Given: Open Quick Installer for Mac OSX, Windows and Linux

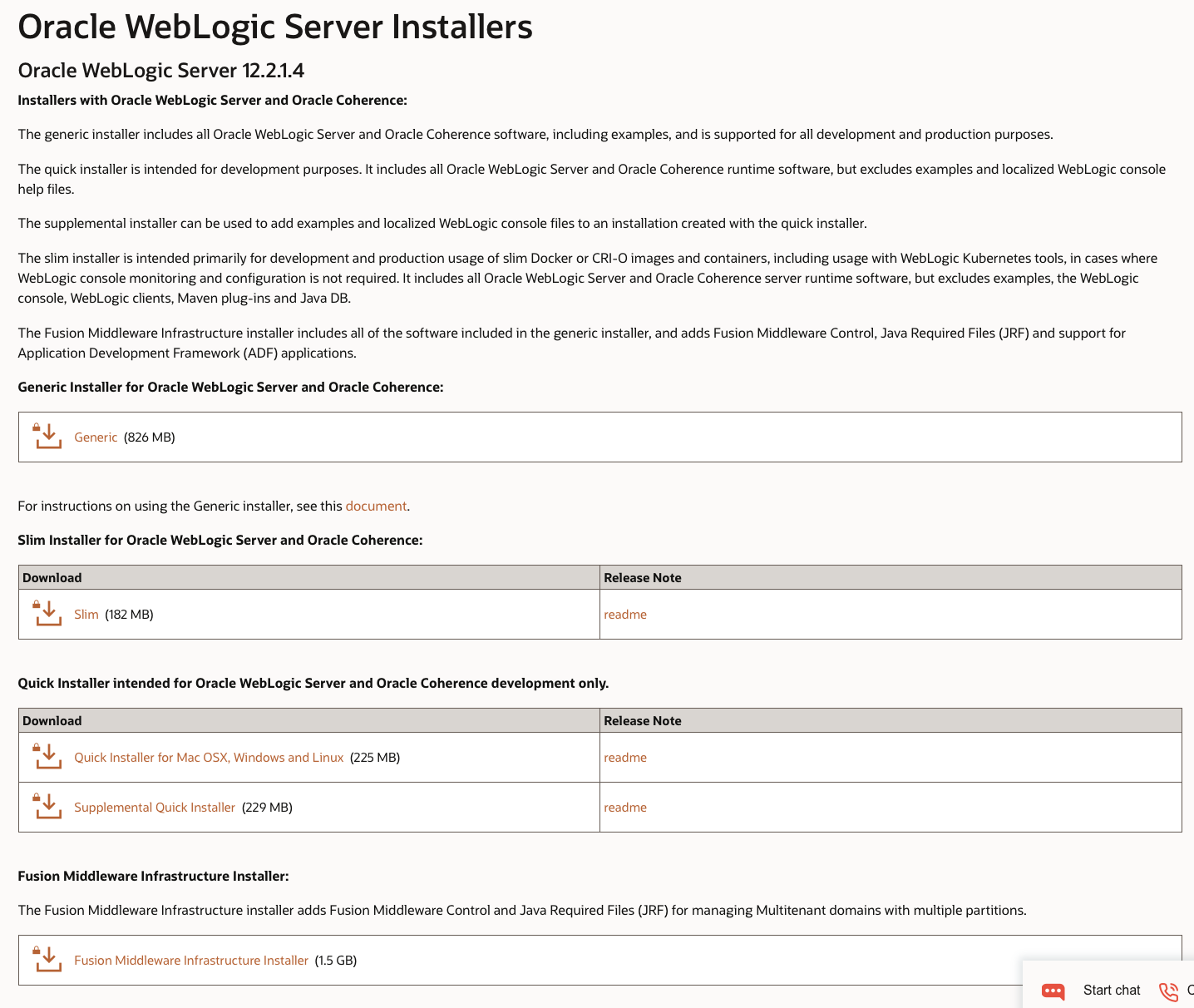Looking at the screenshot, I should click(x=209, y=757).
